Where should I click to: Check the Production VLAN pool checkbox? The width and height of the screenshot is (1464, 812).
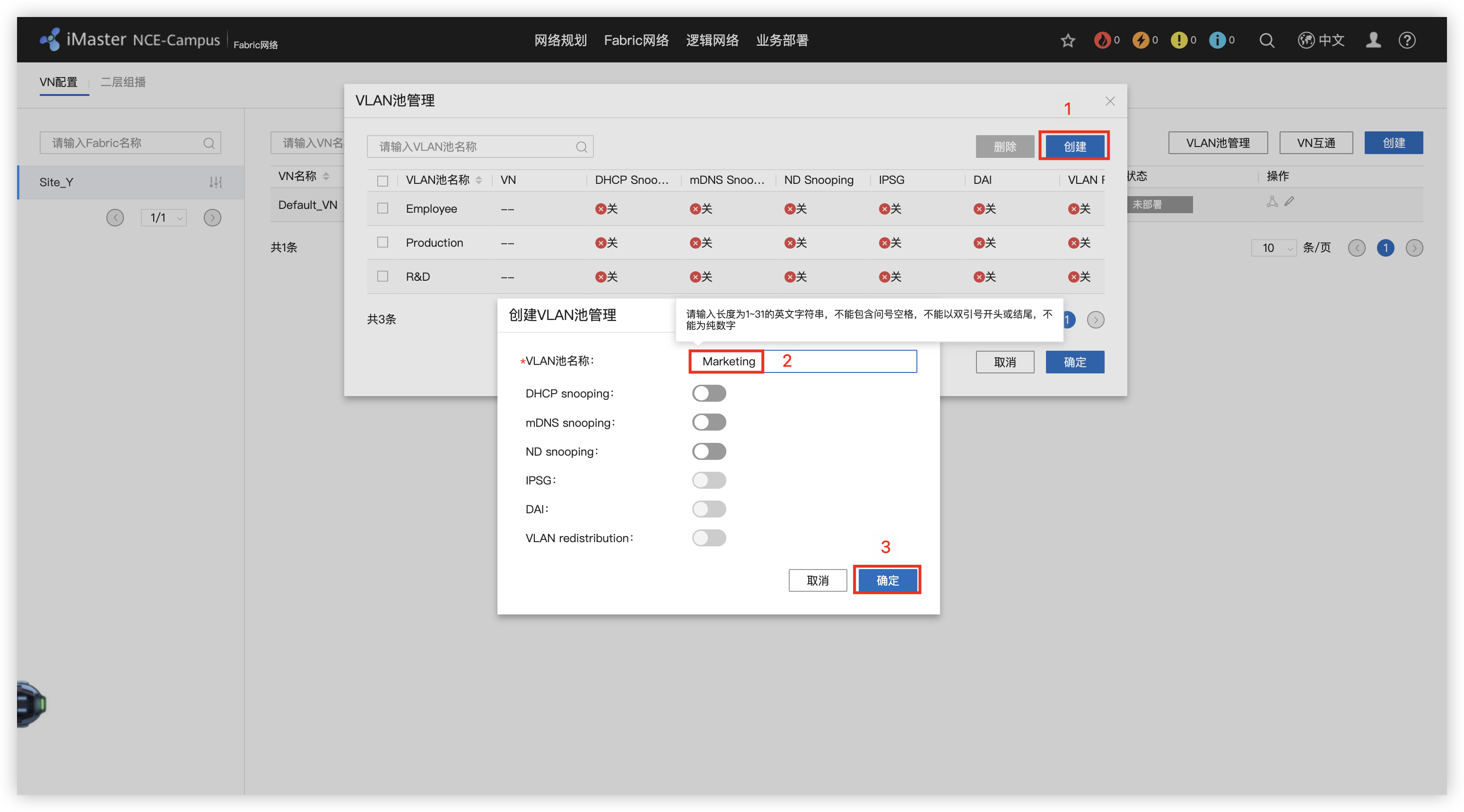coord(383,242)
